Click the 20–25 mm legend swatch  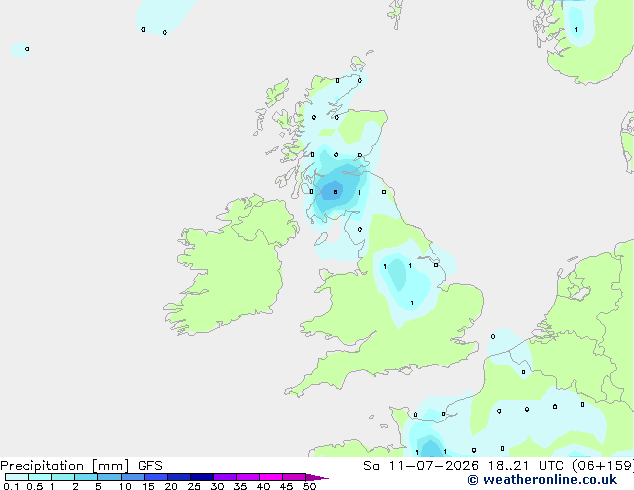(x=179, y=477)
